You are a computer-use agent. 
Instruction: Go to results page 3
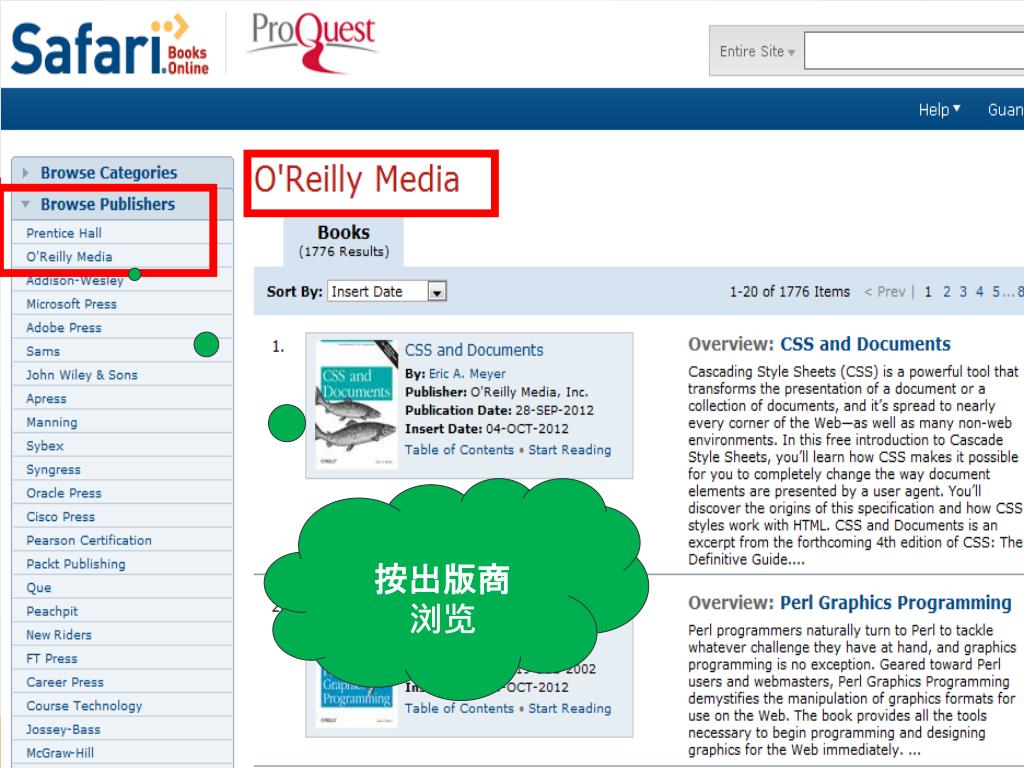click(x=963, y=292)
